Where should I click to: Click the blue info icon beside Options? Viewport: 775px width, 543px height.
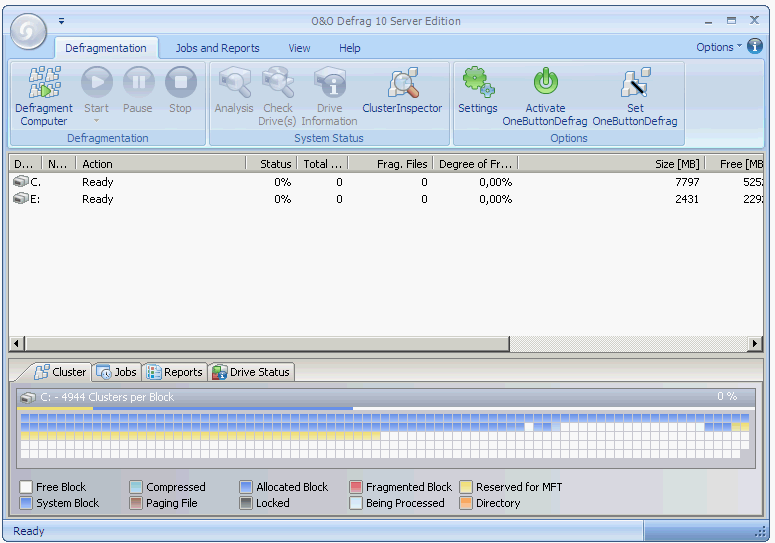(755, 46)
